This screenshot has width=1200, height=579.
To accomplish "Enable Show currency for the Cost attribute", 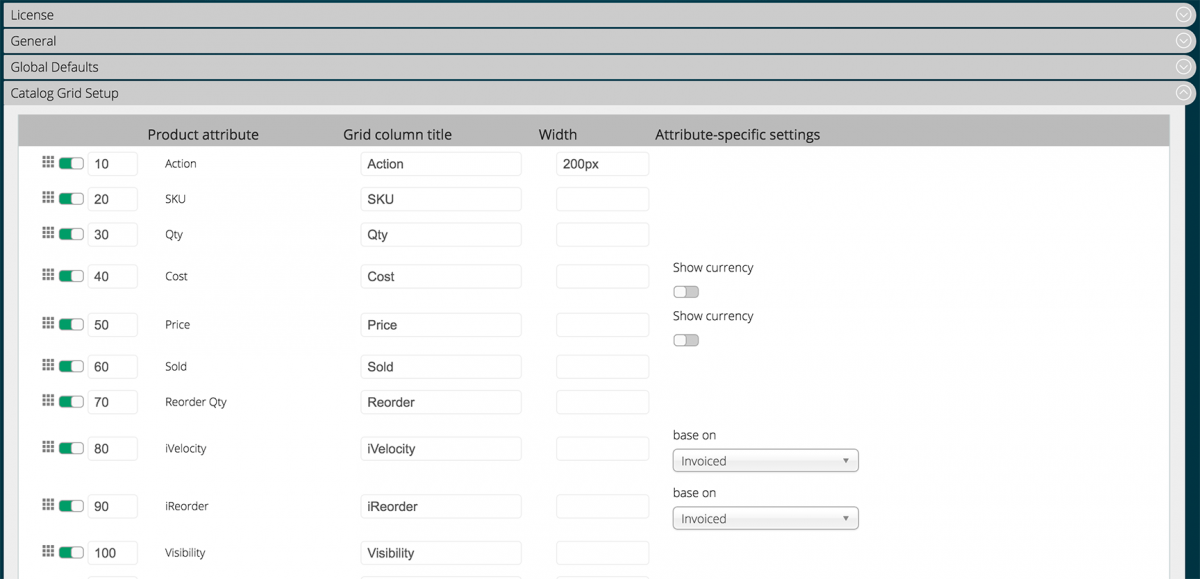I will tap(685, 291).
